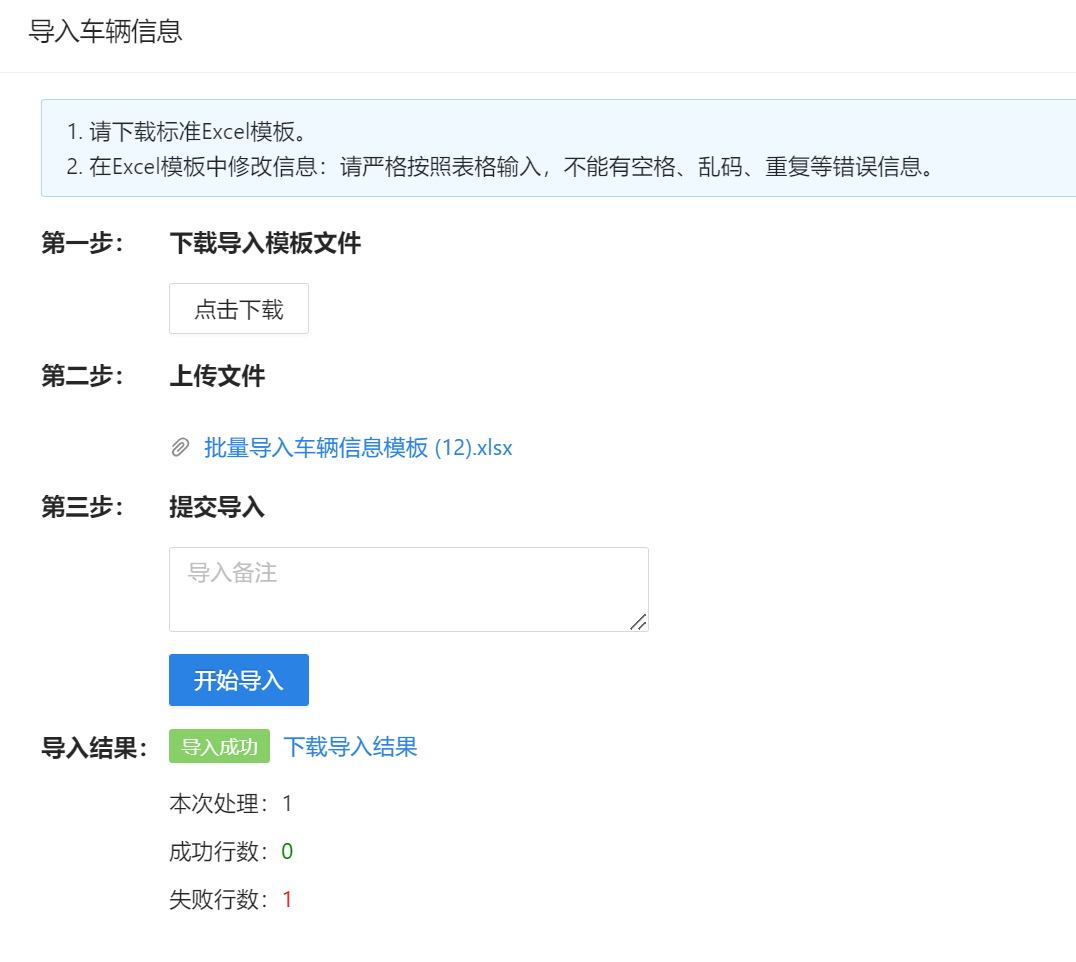Click the paperclip icon beside the uploaded file
Viewport: 1076px width, 962px height.
point(180,448)
